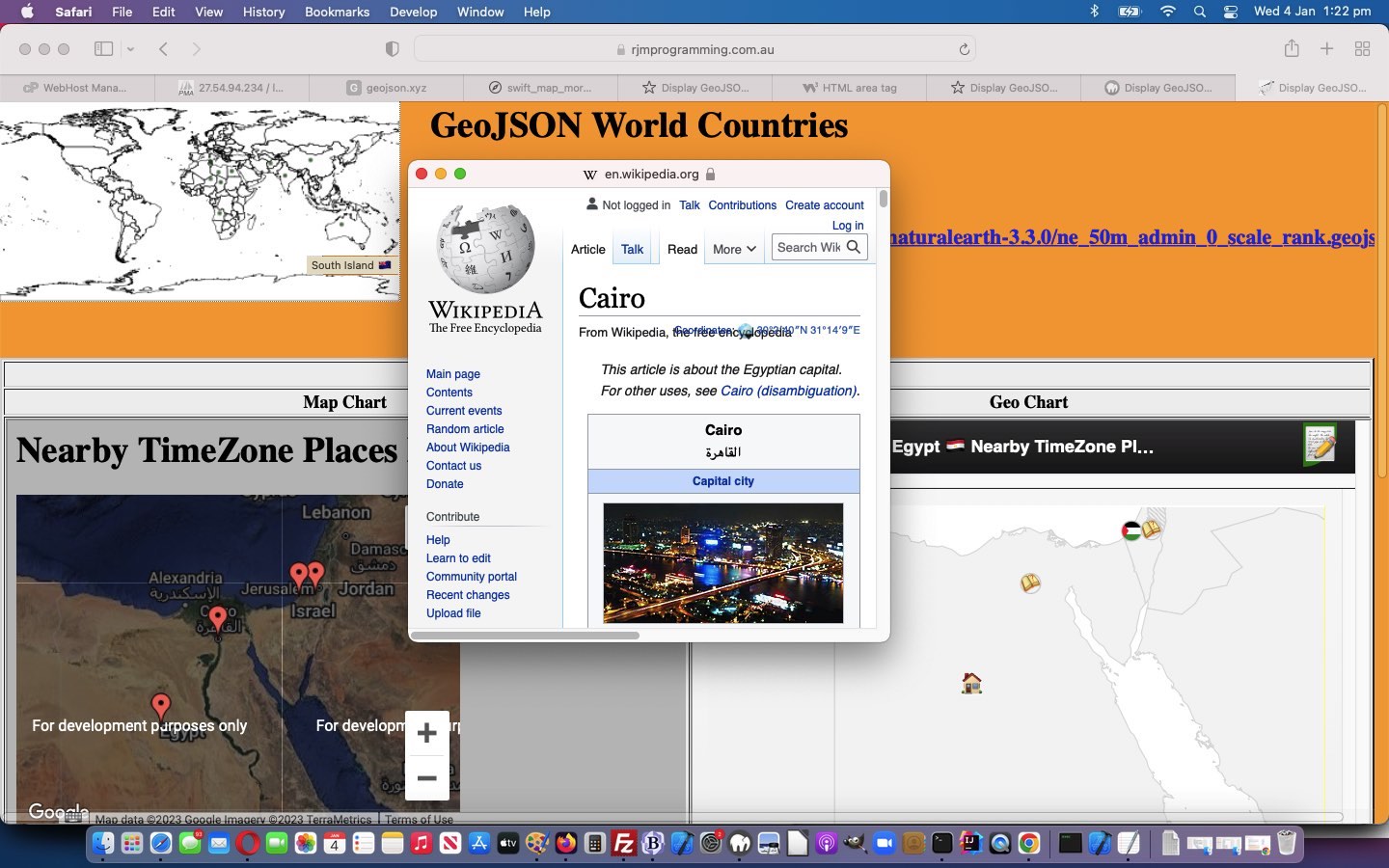The height and width of the screenshot is (868, 1389).
Task: Expand the More dropdown on Wikipedia
Action: pyautogui.click(x=734, y=249)
